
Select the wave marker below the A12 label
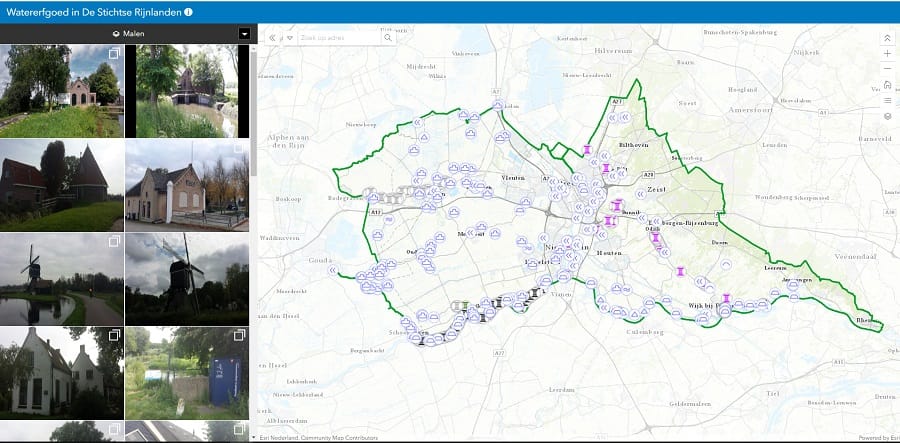point(389,219)
